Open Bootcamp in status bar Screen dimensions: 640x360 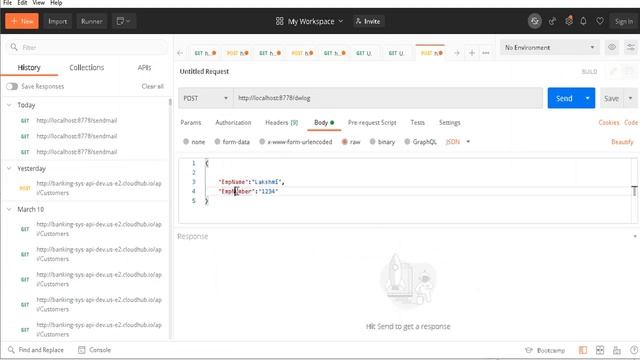545,350
